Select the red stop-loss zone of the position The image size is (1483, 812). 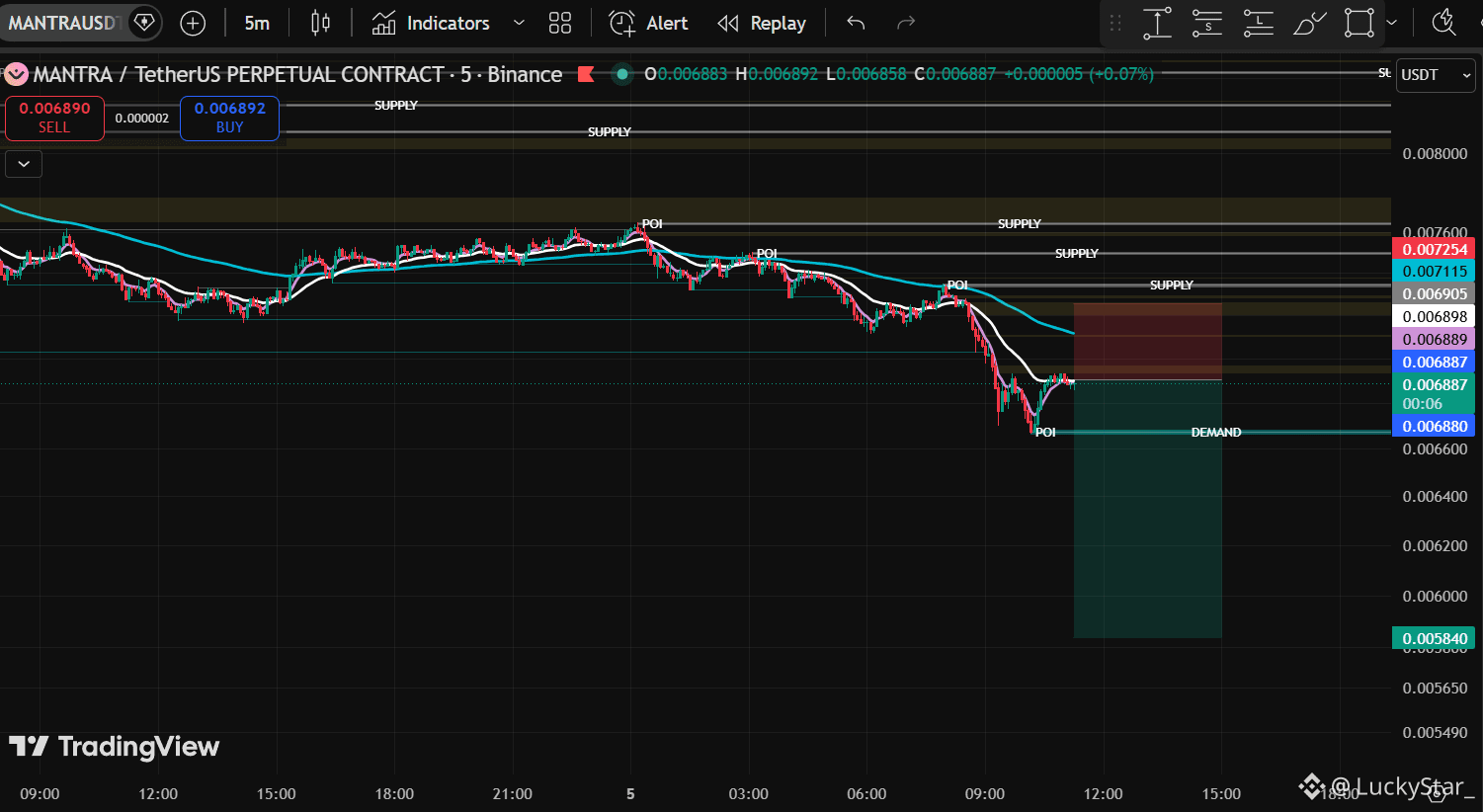(1148, 341)
